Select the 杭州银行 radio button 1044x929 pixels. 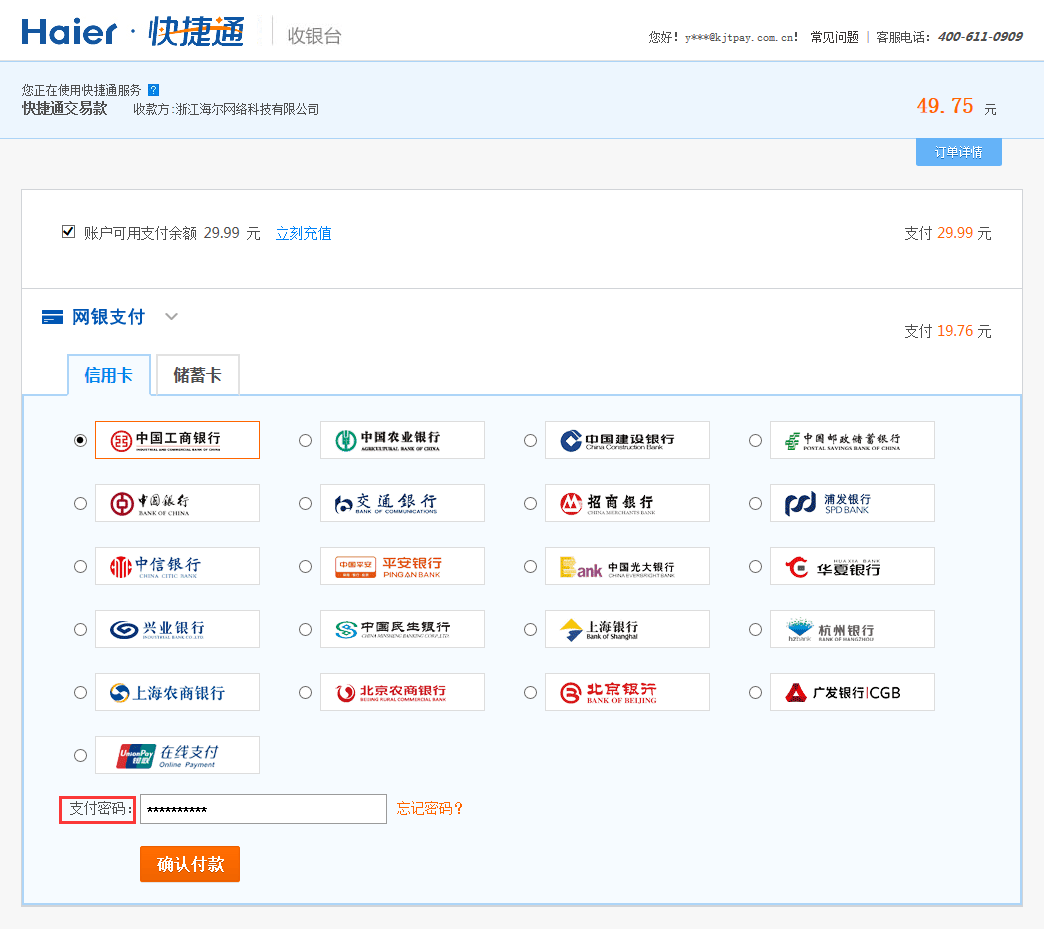(756, 629)
